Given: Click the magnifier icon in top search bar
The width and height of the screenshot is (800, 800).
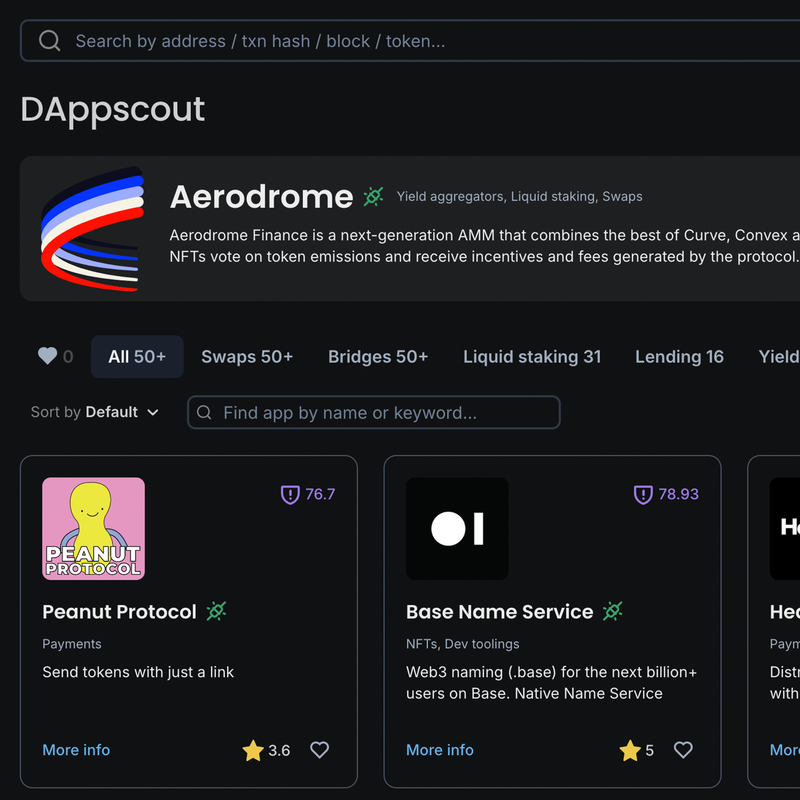Looking at the screenshot, I should pyautogui.click(x=49, y=41).
